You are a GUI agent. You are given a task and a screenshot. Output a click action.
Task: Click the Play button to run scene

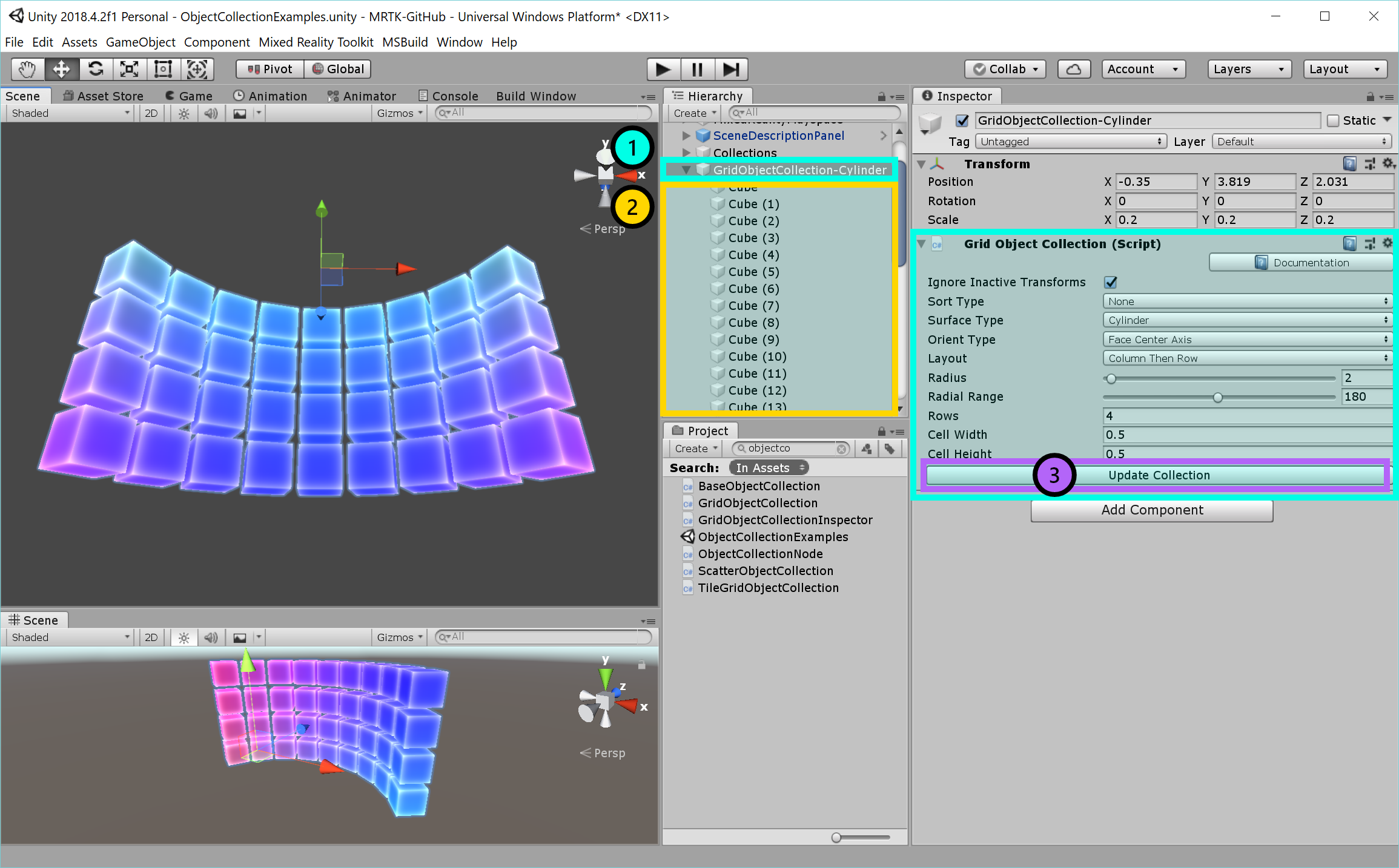(x=662, y=69)
